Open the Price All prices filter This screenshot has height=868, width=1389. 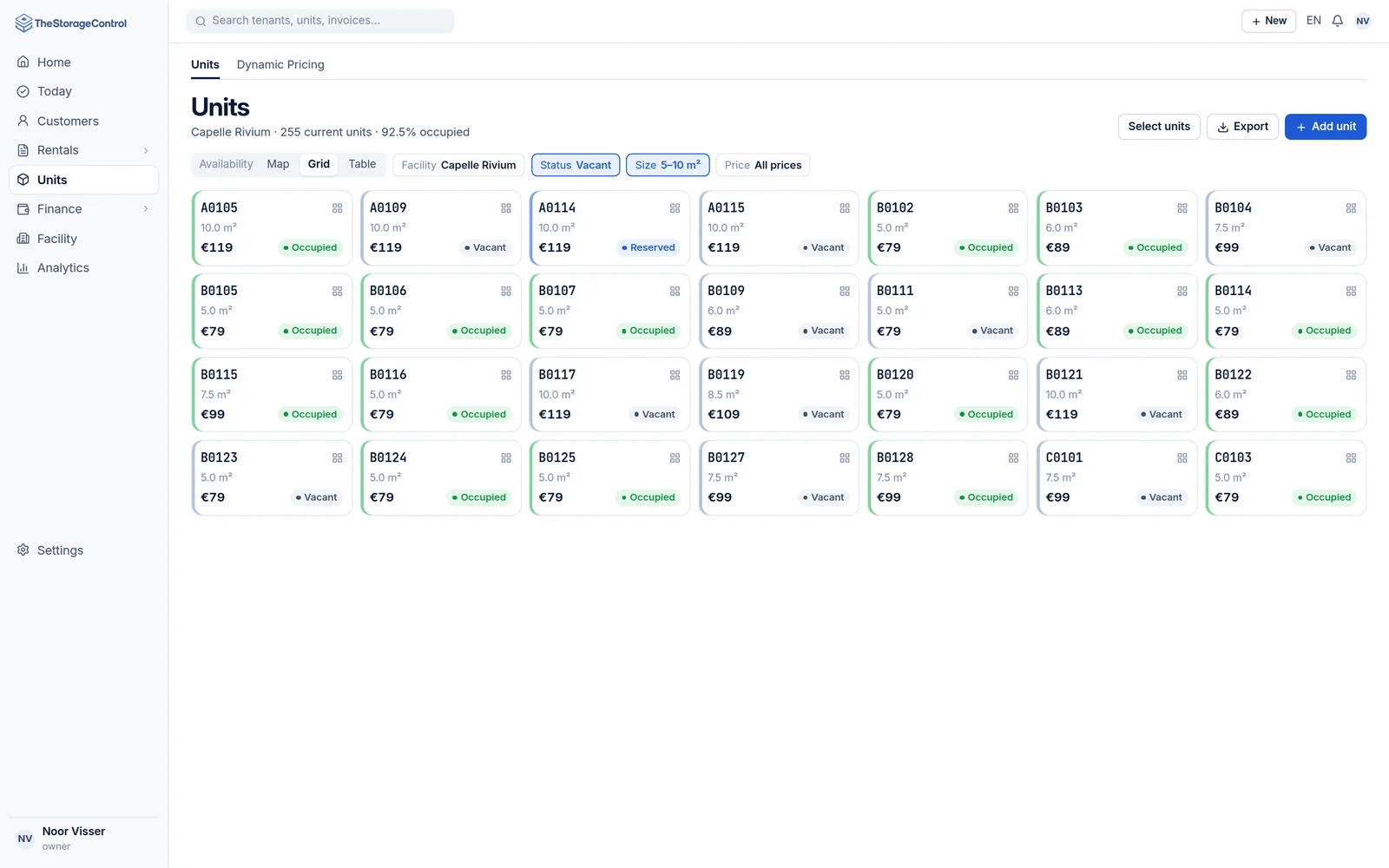pyautogui.click(x=763, y=165)
